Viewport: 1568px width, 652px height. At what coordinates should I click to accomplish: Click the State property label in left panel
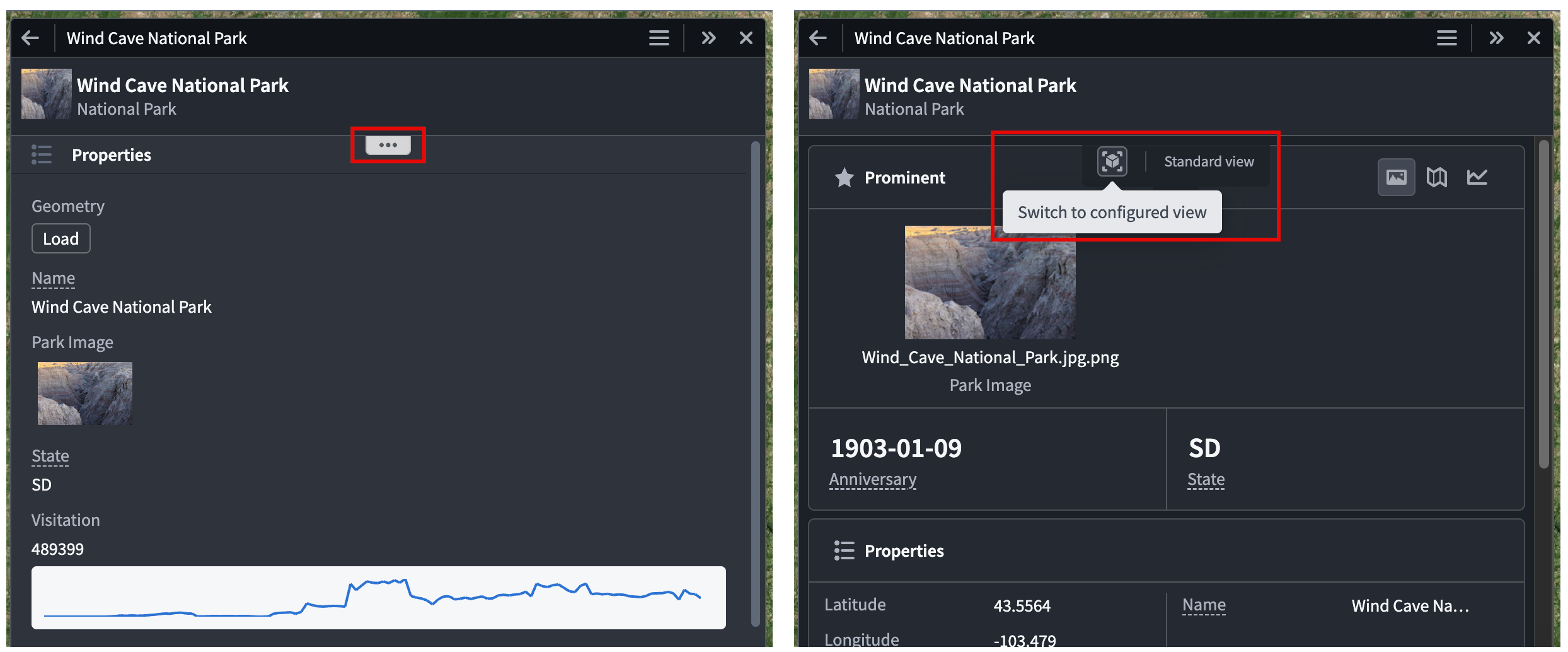click(50, 456)
